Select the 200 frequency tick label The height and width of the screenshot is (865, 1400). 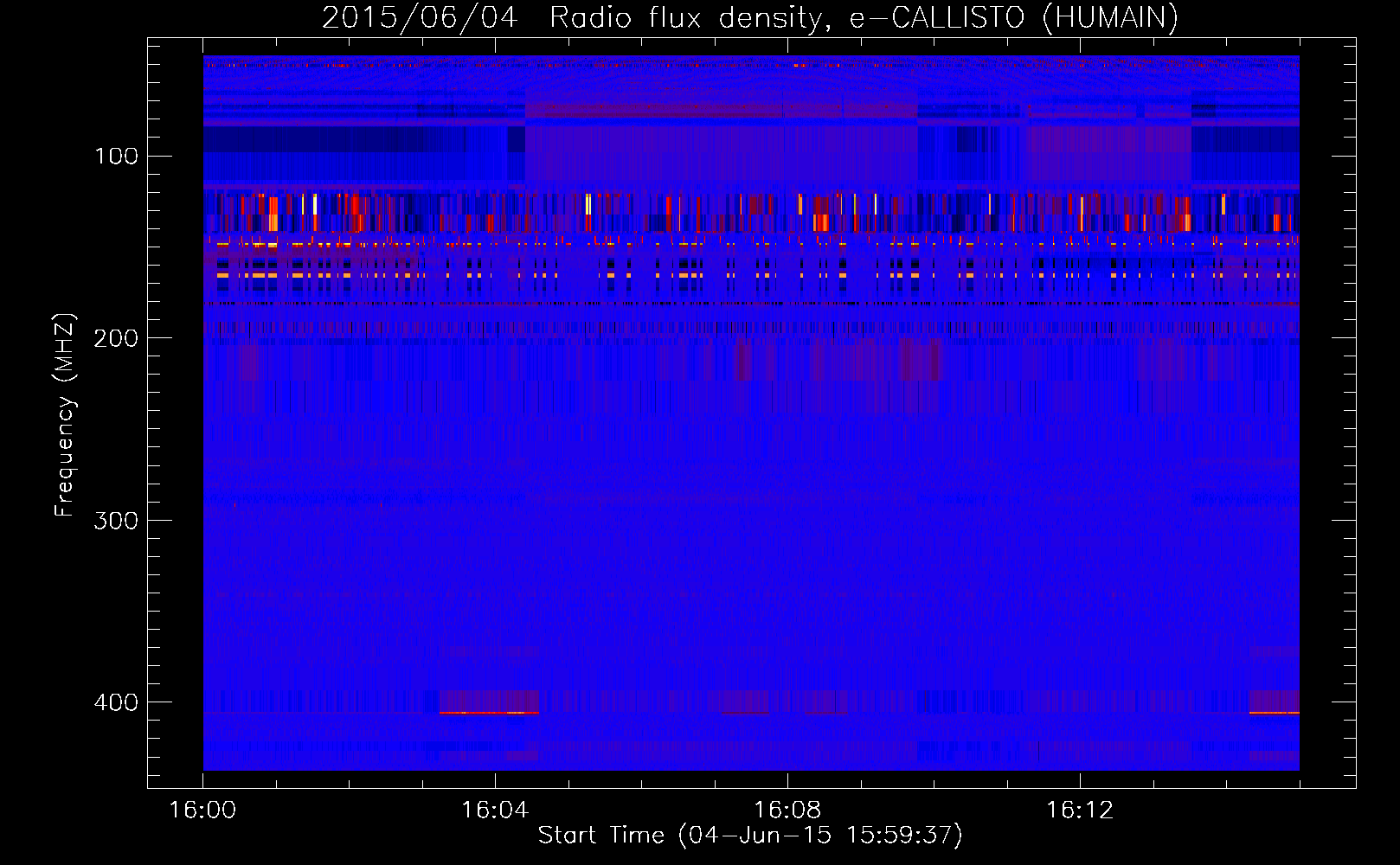coord(116,338)
